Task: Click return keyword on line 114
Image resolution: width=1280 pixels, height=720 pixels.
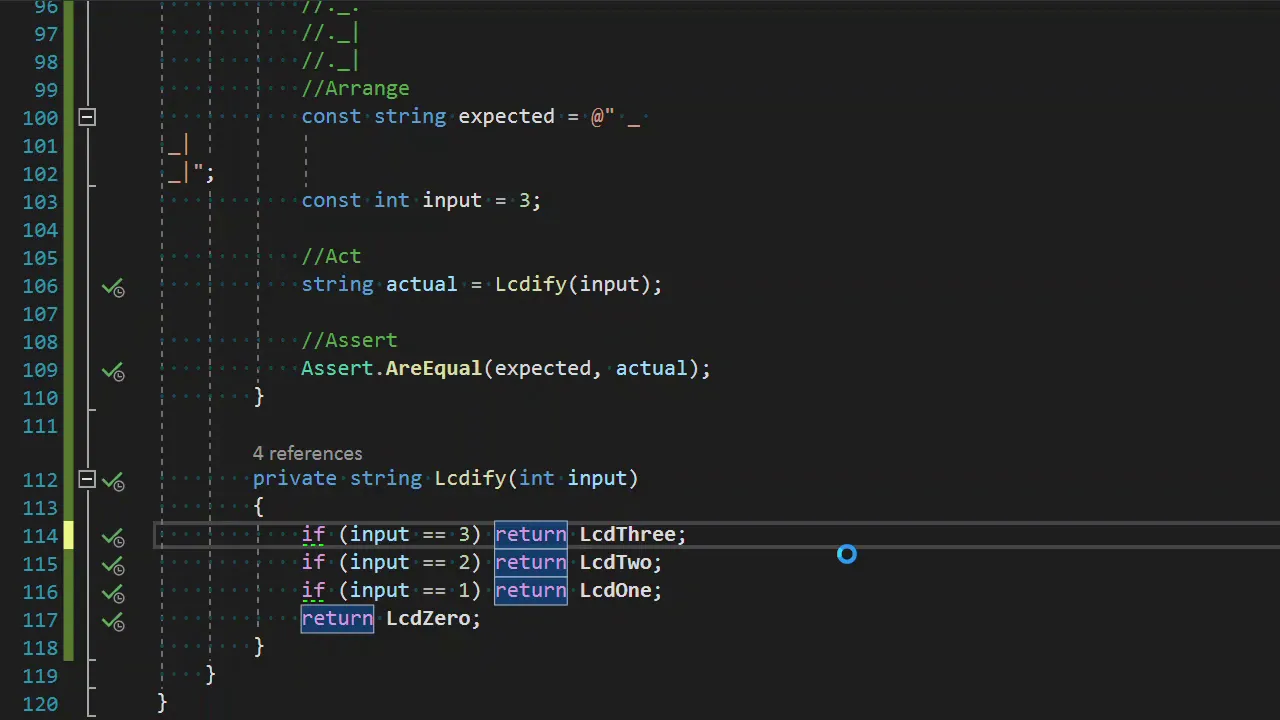Action: (x=531, y=534)
